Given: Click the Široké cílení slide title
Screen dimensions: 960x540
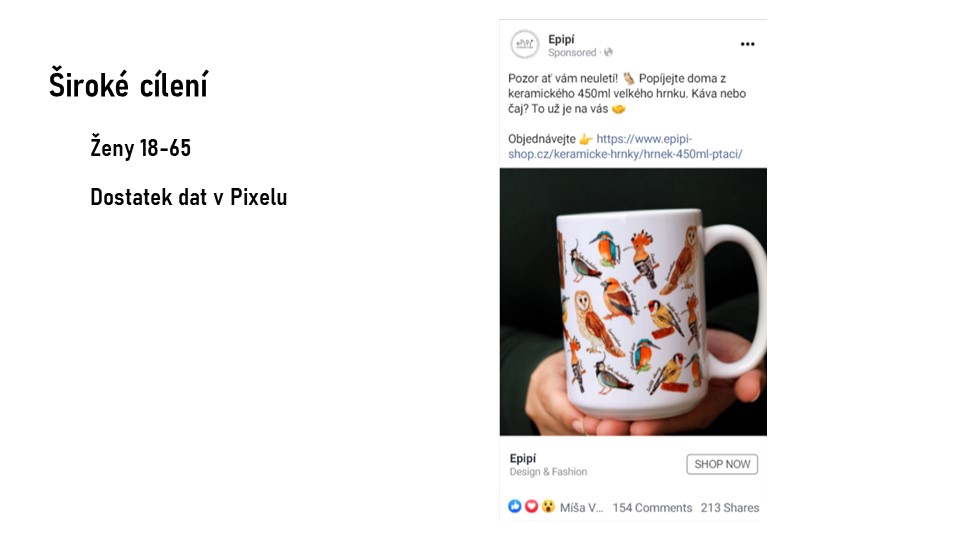Looking at the screenshot, I should pos(129,84).
